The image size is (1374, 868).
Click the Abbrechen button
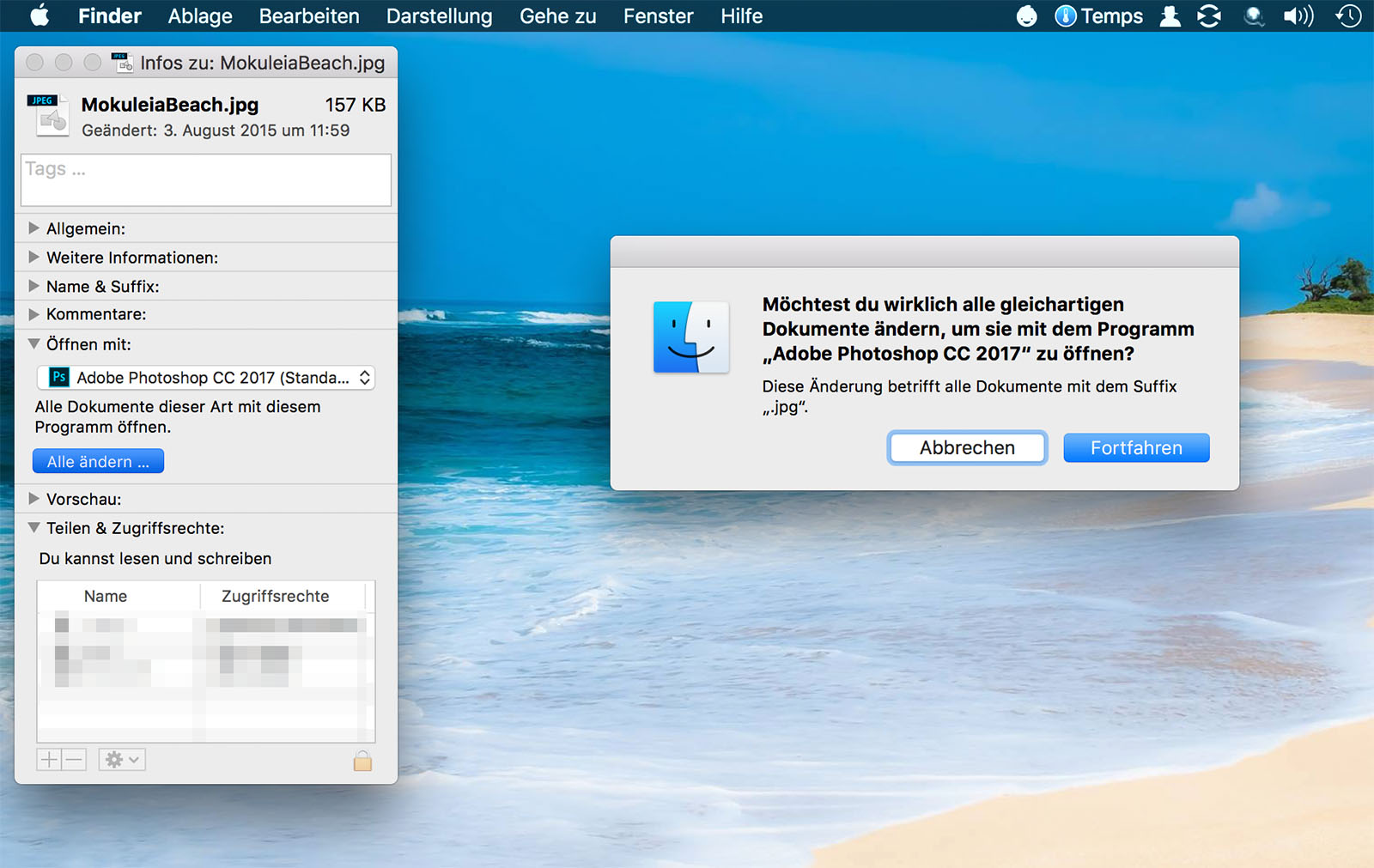coord(967,448)
